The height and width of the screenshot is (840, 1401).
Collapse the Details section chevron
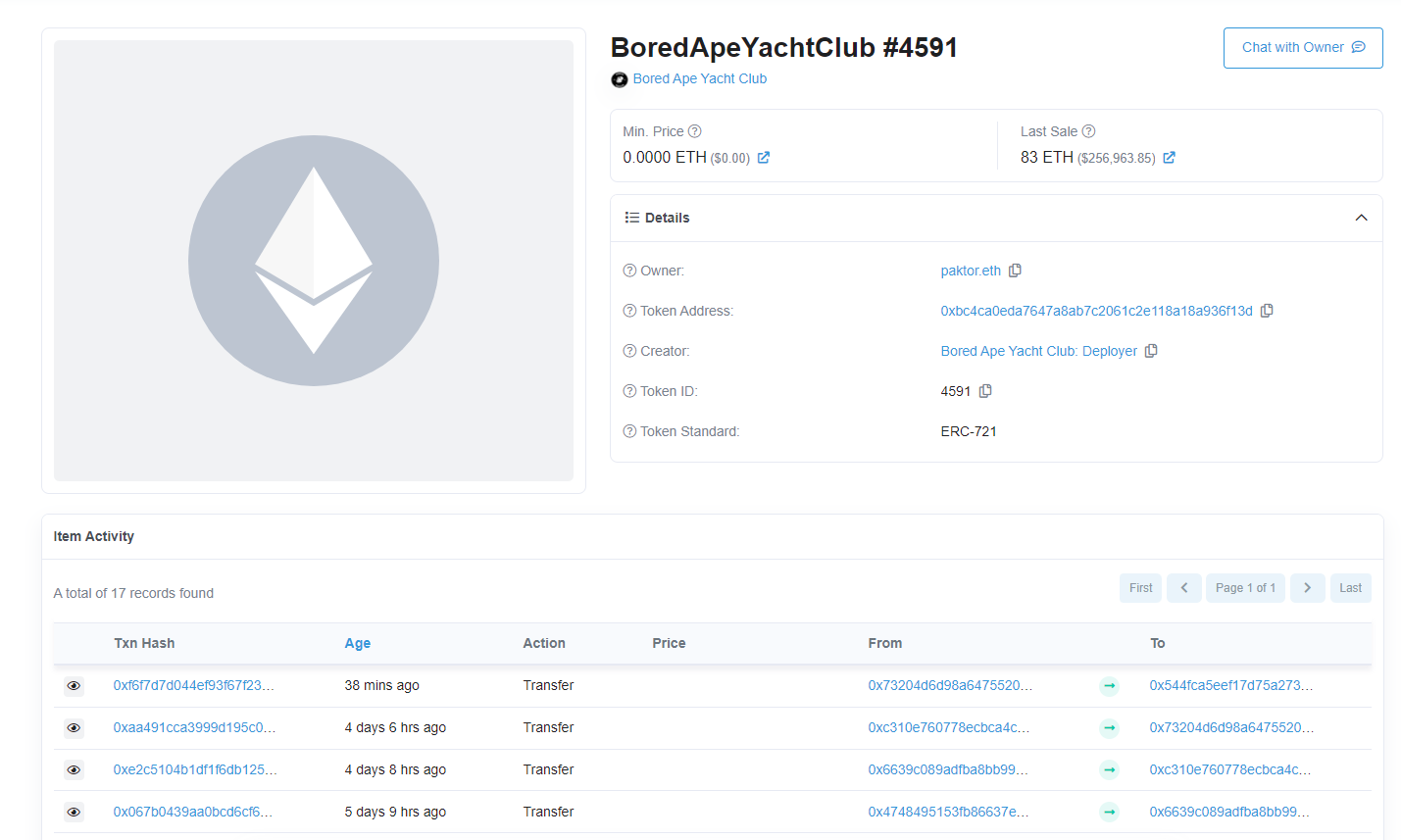coord(1361,218)
